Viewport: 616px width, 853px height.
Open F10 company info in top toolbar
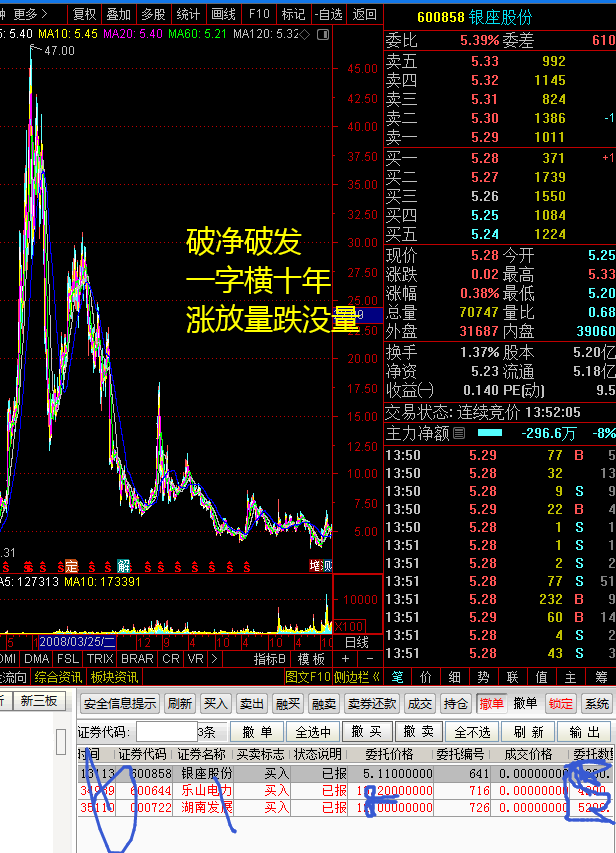click(x=259, y=14)
